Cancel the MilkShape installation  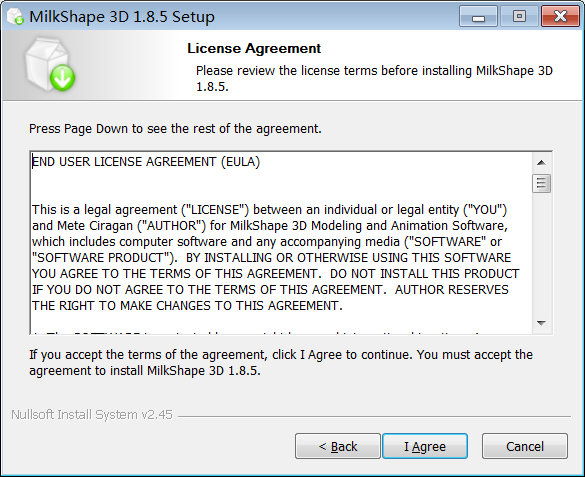[525, 446]
